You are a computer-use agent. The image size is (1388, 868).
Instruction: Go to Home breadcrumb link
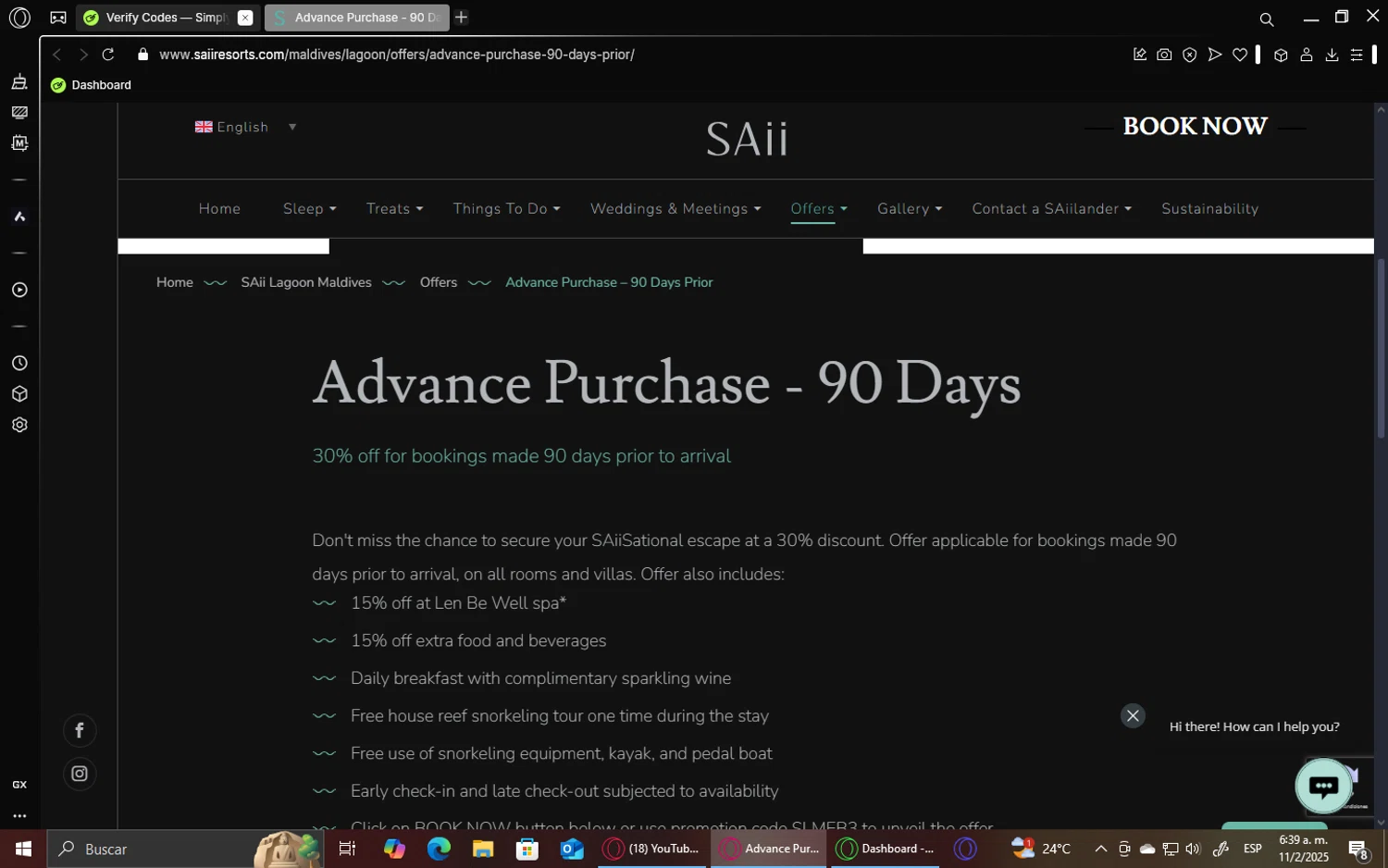pos(175,282)
